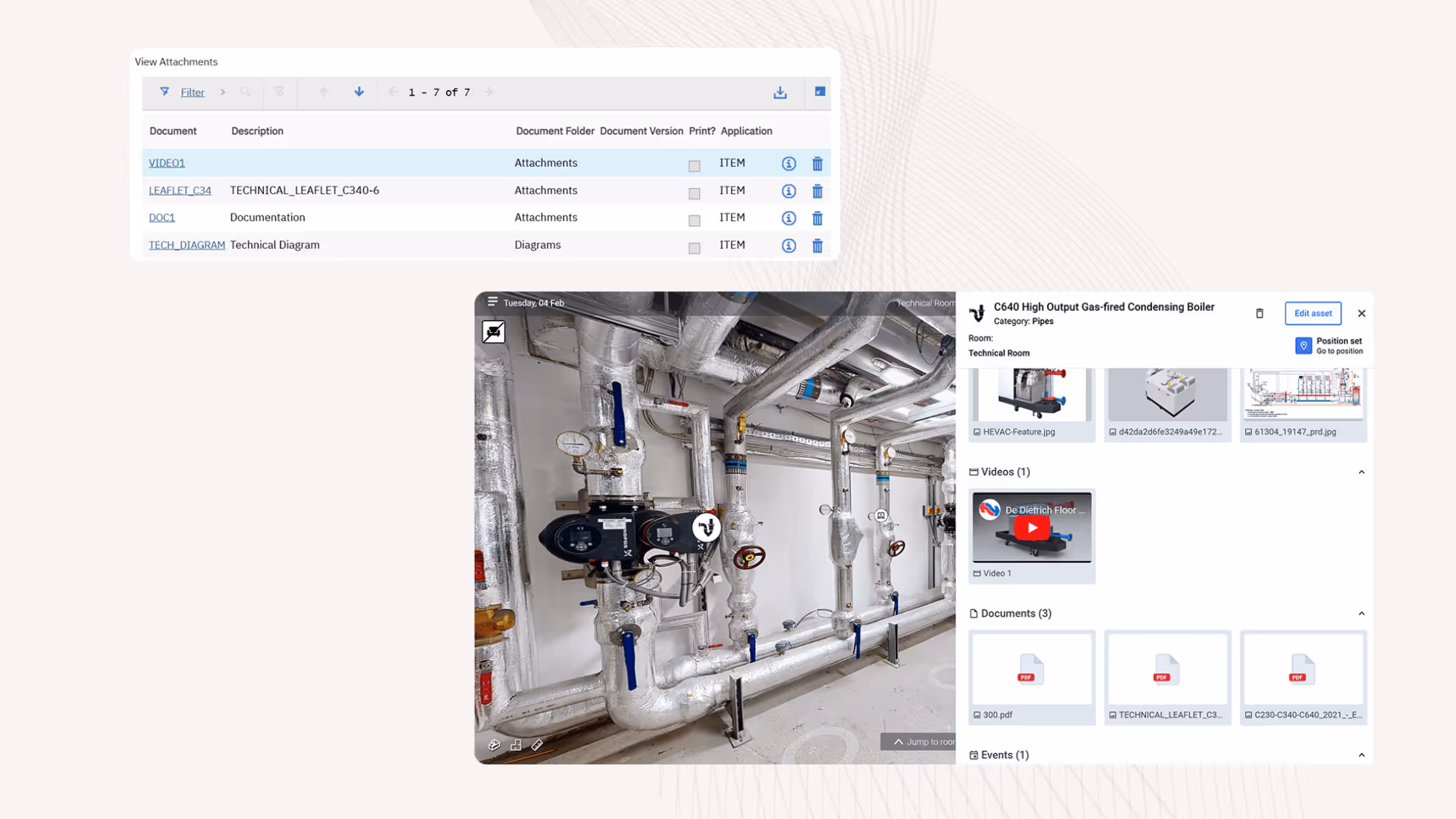Click the measure ruler icon in viewer

tap(537, 745)
